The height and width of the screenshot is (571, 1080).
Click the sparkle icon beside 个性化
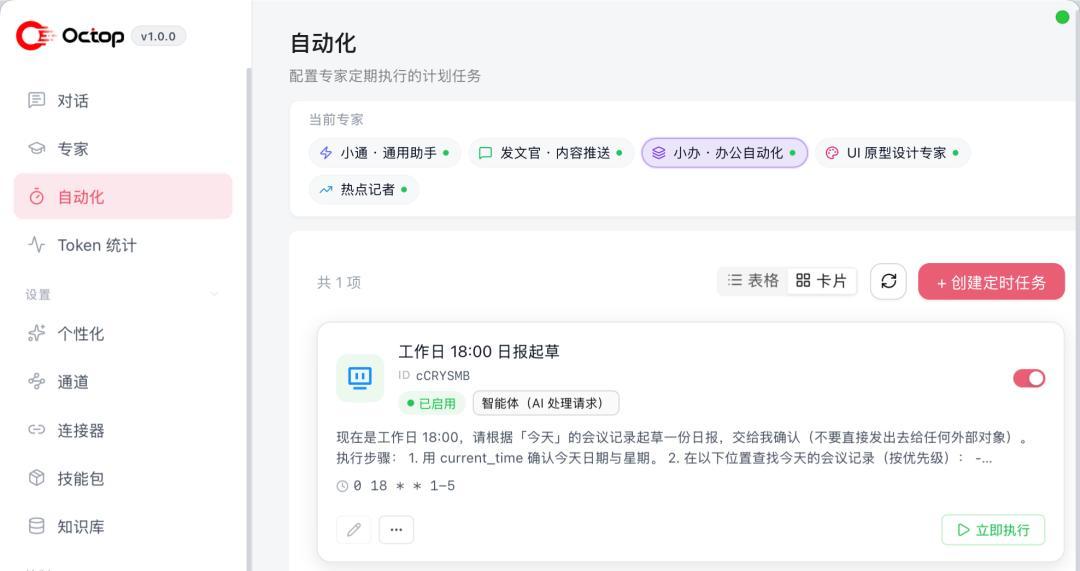(x=37, y=333)
